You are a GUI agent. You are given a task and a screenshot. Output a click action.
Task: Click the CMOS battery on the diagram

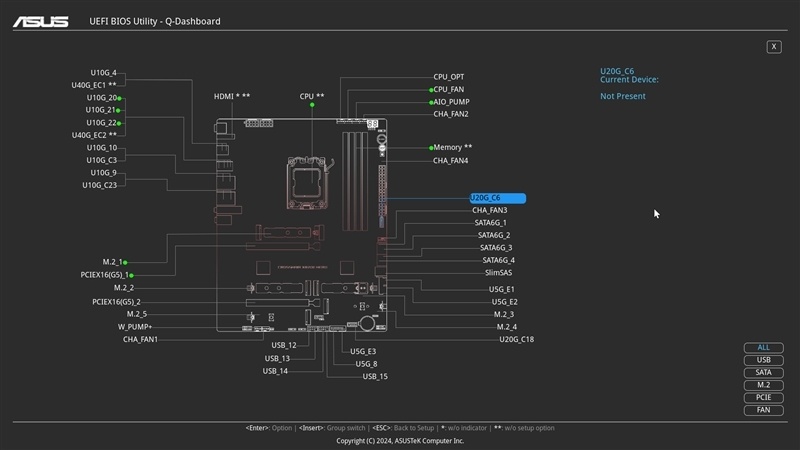tap(367, 322)
